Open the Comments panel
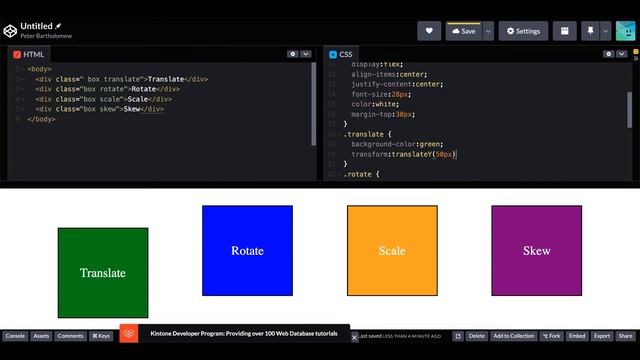The height and width of the screenshot is (360, 640). click(70, 336)
